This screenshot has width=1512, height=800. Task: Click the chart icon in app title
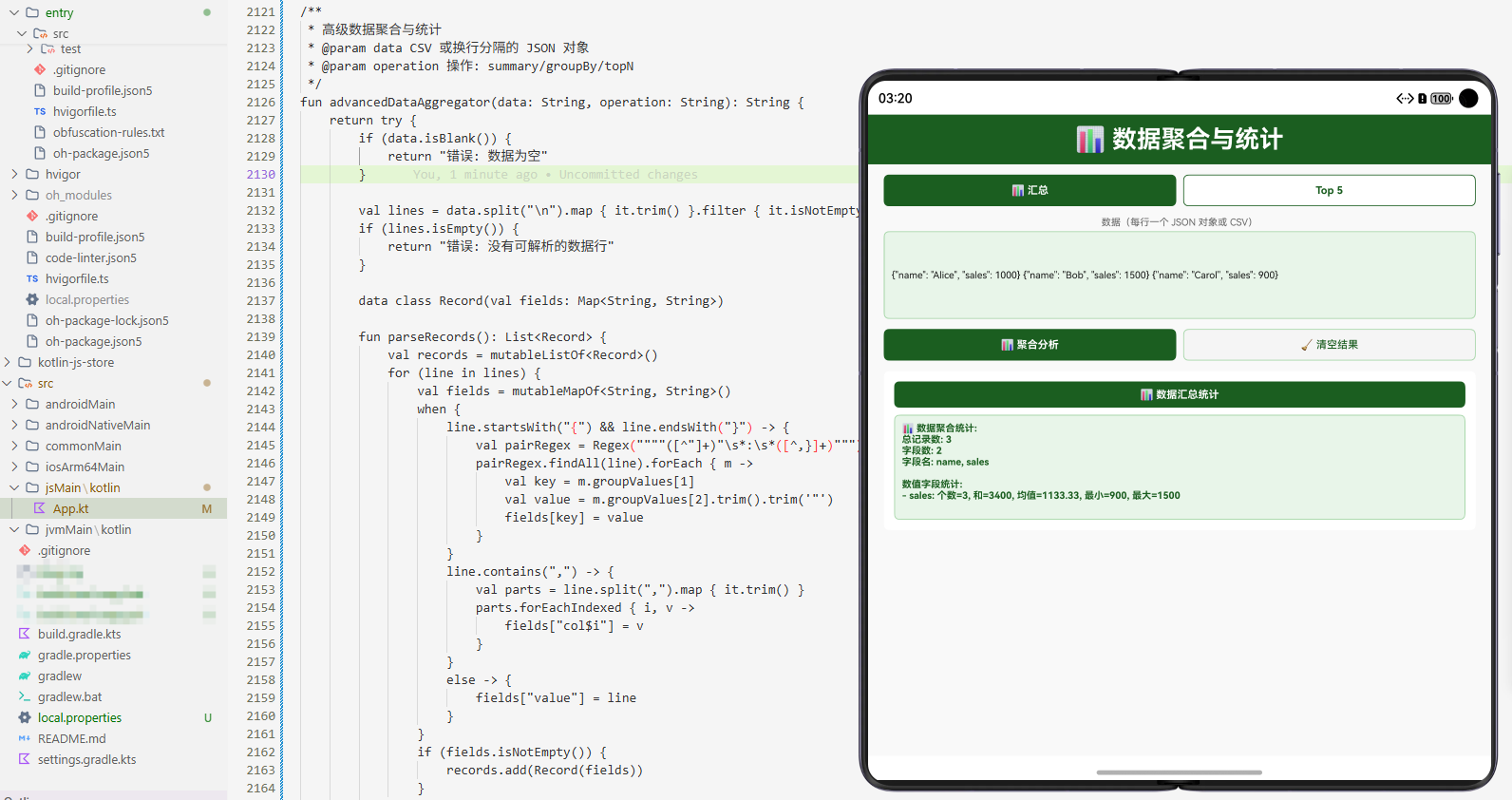[1089, 140]
